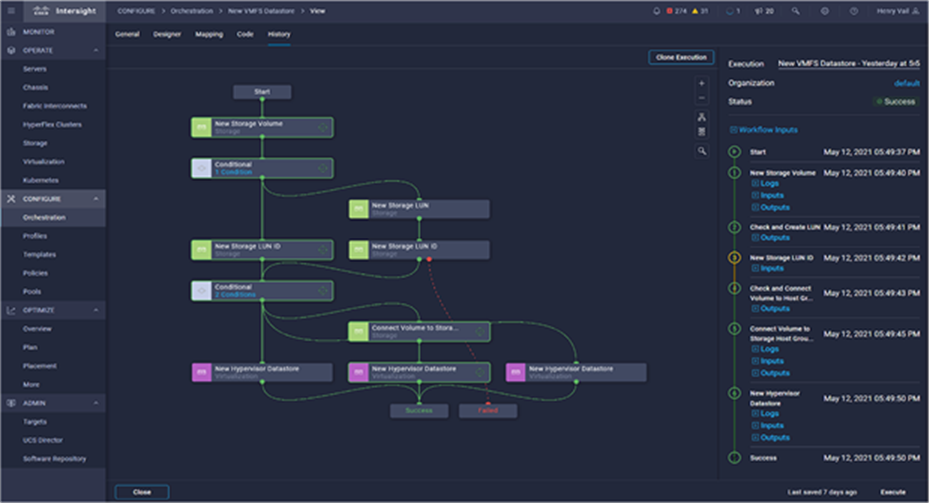Expand Outputs under Check and Create LUN
Image resolution: width=929 pixels, height=503 pixels.
[x=770, y=238]
